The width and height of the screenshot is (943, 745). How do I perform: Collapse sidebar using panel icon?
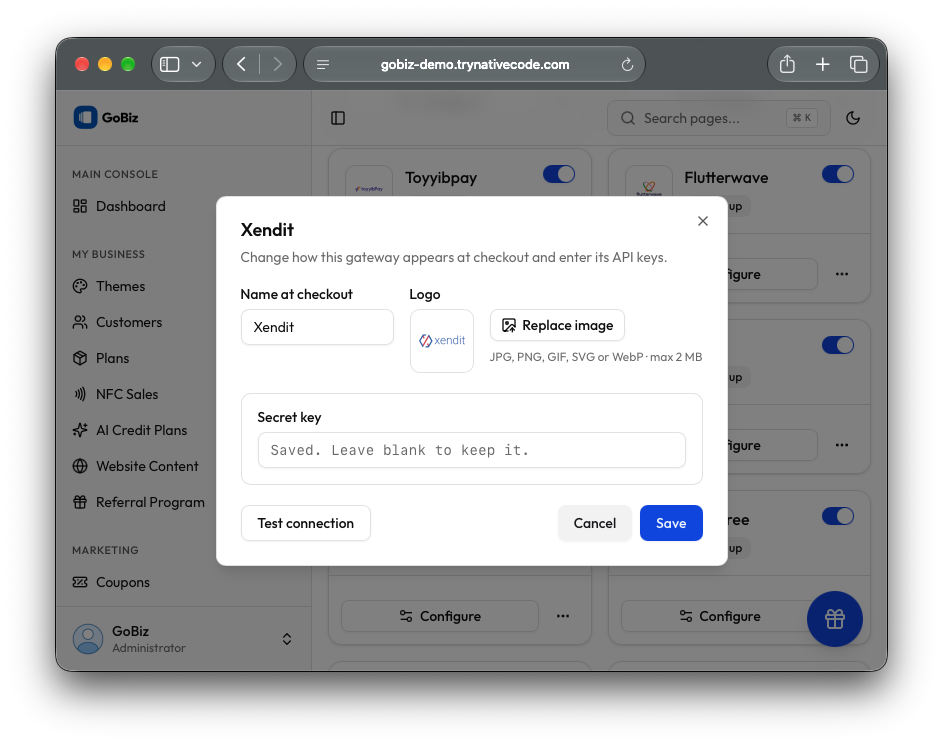tap(338, 118)
